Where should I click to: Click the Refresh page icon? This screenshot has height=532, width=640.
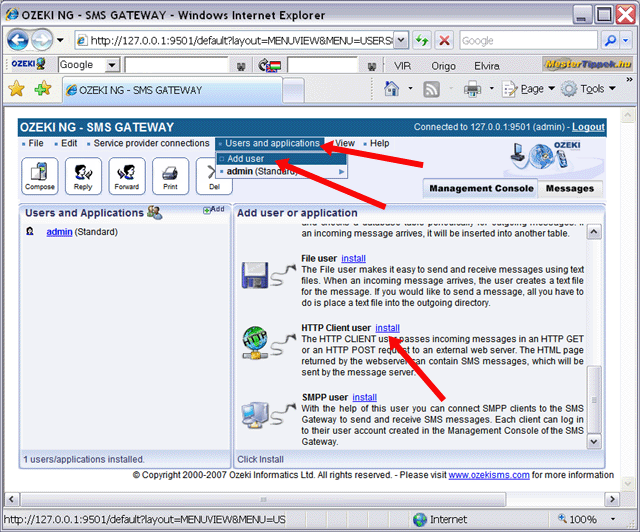pyautogui.click(x=422, y=40)
